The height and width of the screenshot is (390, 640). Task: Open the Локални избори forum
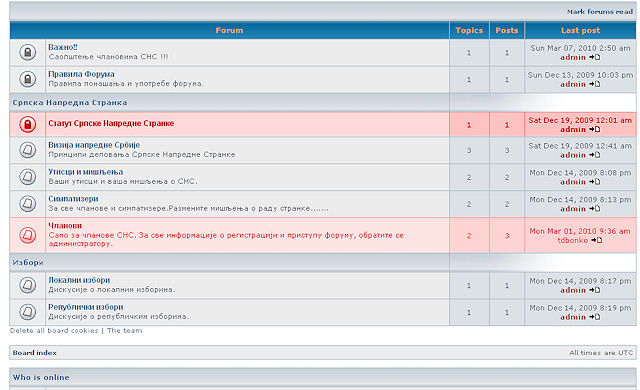coord(79,280)
